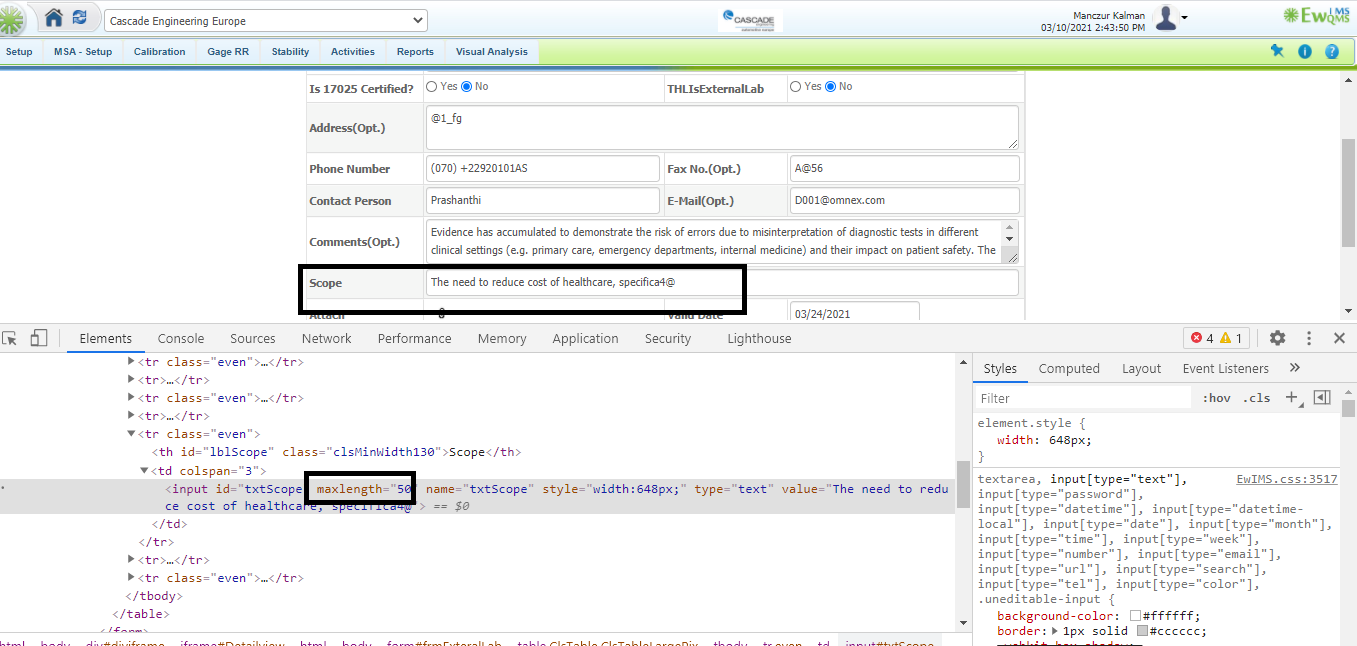Close the DevTools panel
Image resolution: width=1357 pixels, height=646 pixels.
[1340, 339]
